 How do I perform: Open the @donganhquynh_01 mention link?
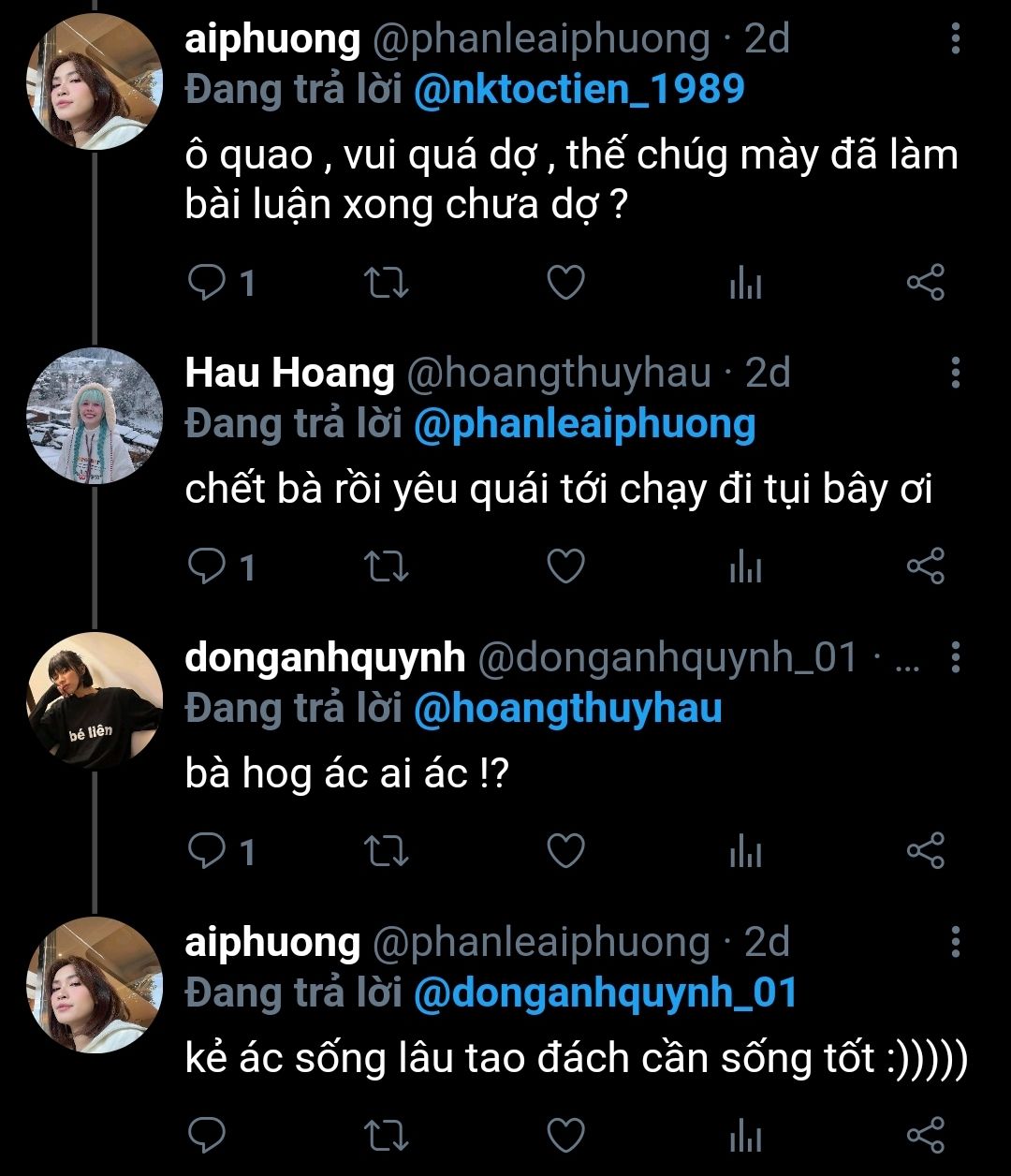pos(605,992)
